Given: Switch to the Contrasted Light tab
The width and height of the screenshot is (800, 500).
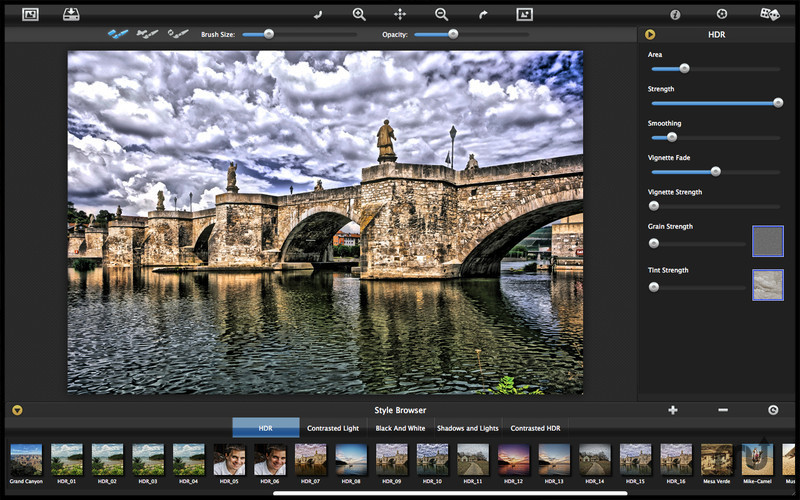Looking at the screenshot, I should (333, 428).
